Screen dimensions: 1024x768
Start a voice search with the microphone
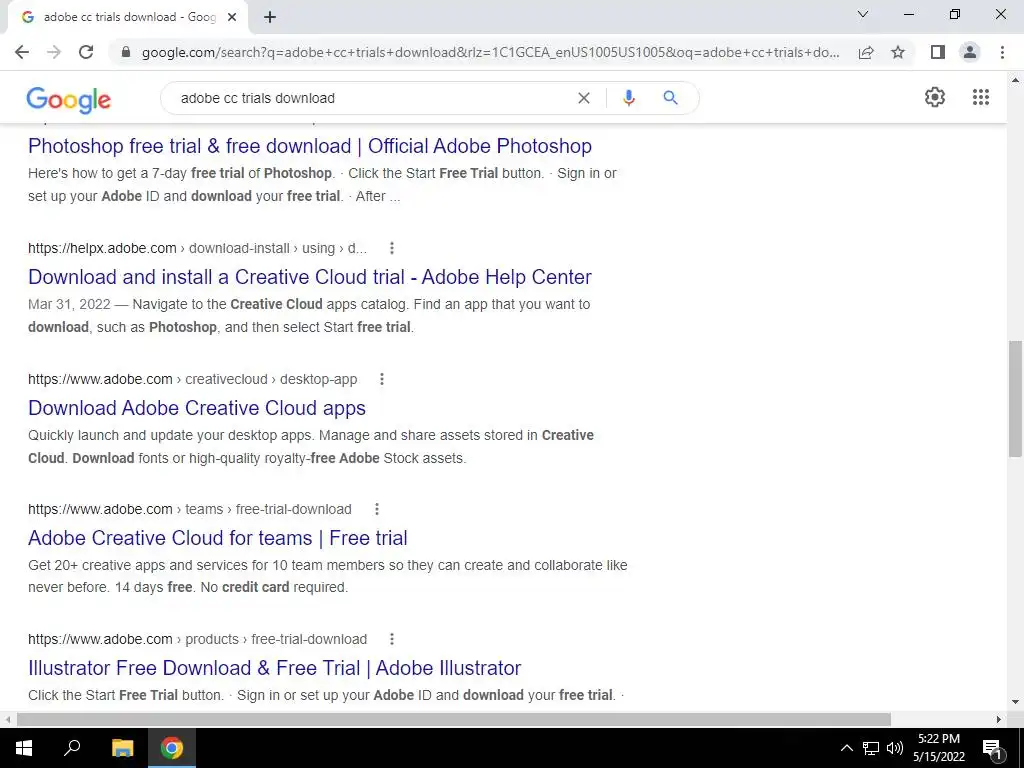pos(629,98)
